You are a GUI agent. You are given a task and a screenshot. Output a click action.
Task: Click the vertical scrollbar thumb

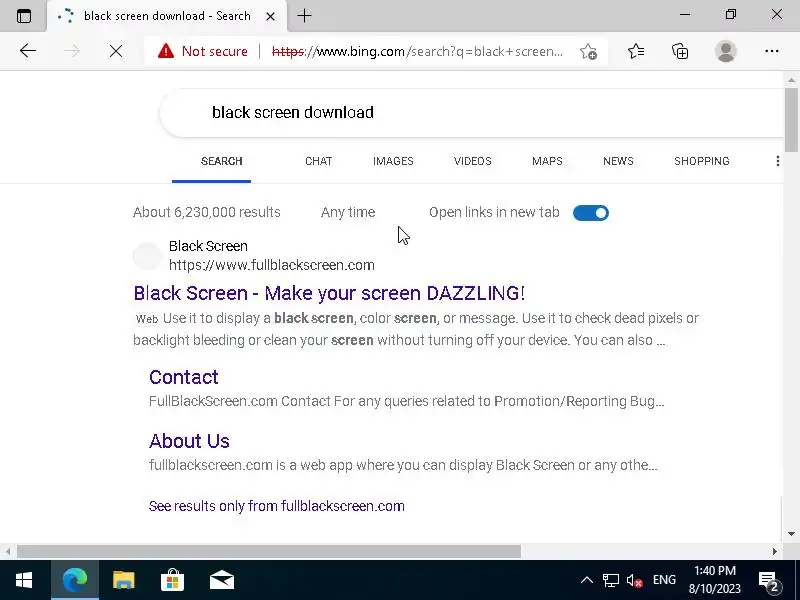tap(791, 120)
